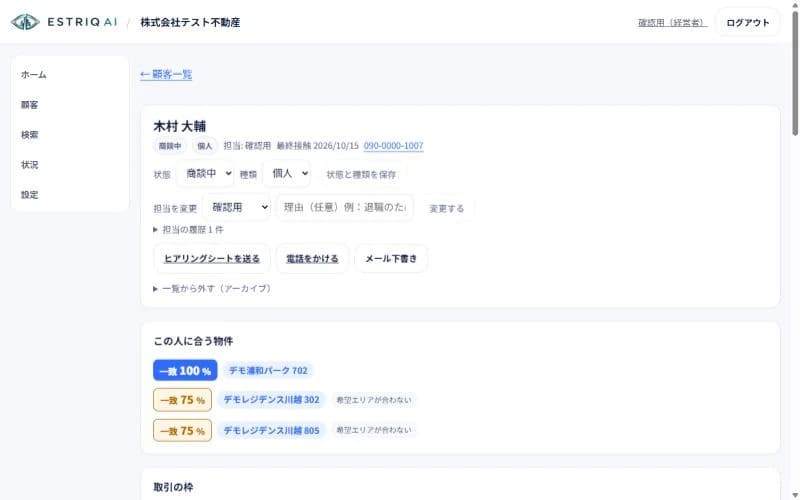Click ヒアリングシートを送る button
Viewport: 800px width, 500px height.
pyautogui.click(x=212, y=259)
